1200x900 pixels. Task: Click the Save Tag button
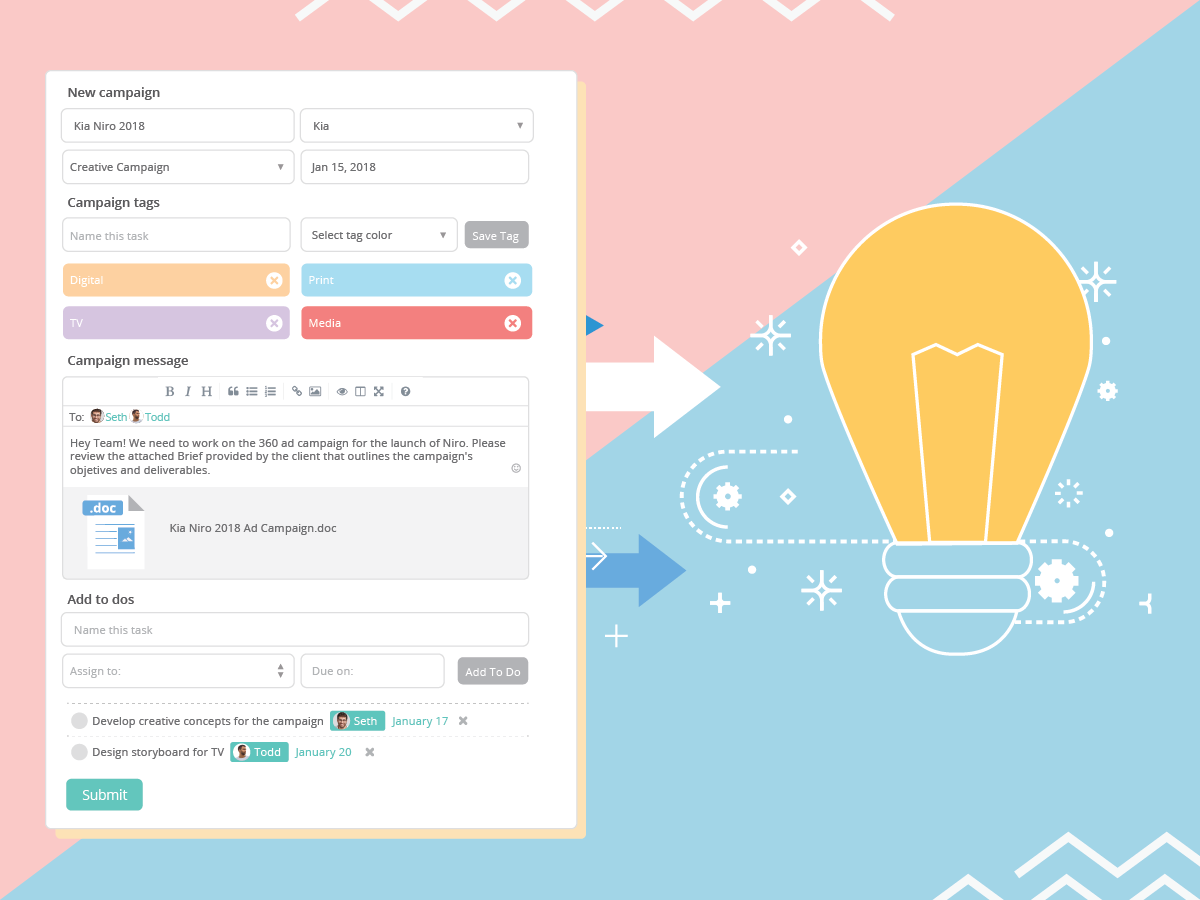click(496, 236)
